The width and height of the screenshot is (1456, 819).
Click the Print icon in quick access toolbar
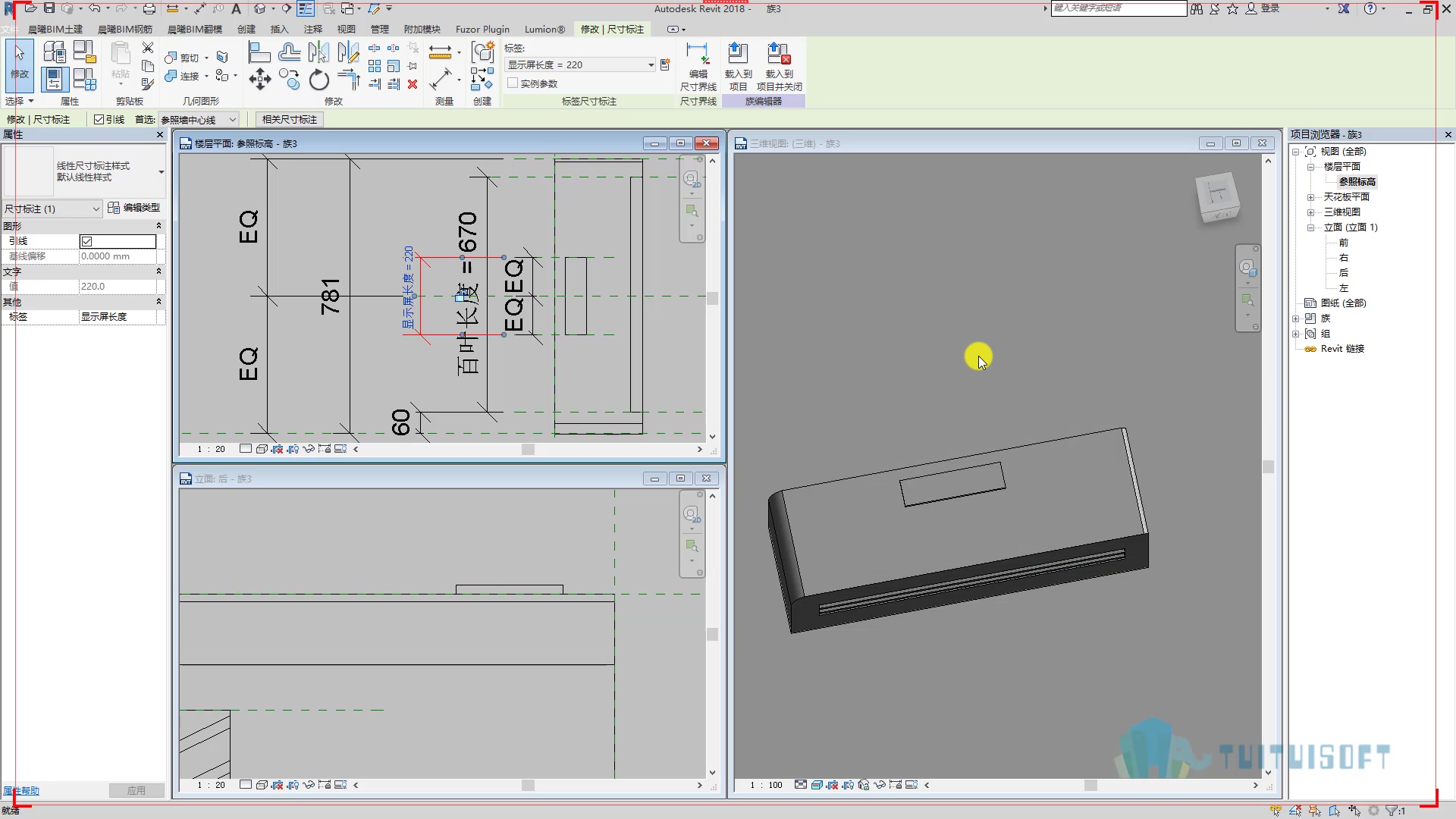[149, 8]
